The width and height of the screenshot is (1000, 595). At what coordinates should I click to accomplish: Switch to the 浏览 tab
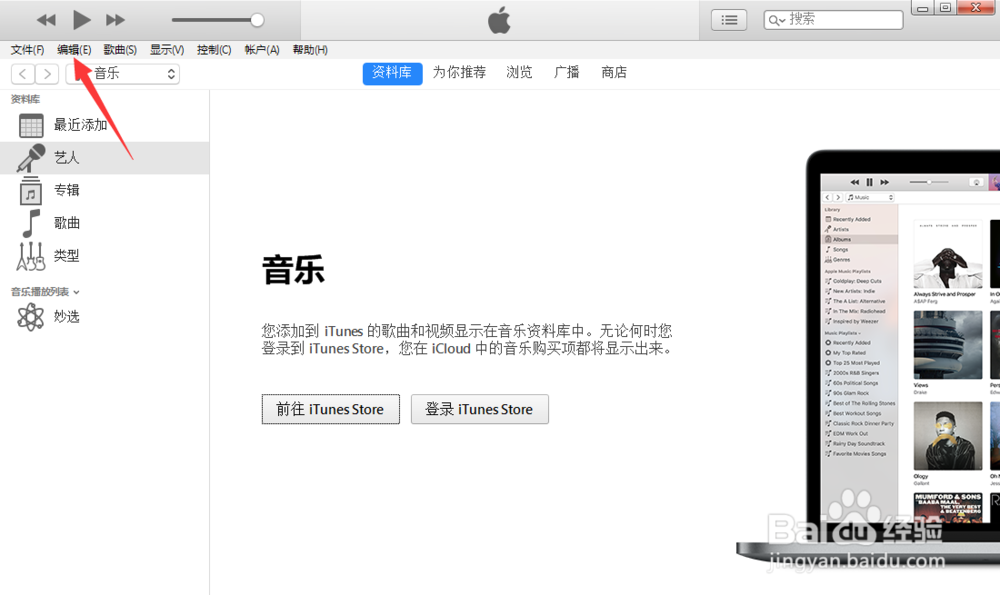[x=519, y=73]
